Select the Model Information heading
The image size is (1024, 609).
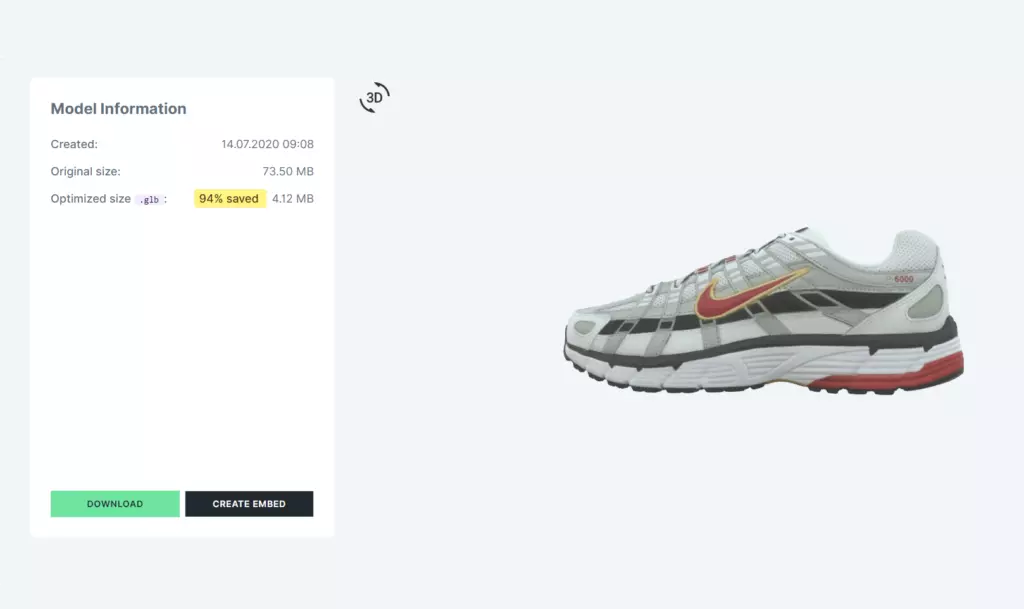point(118,108)
